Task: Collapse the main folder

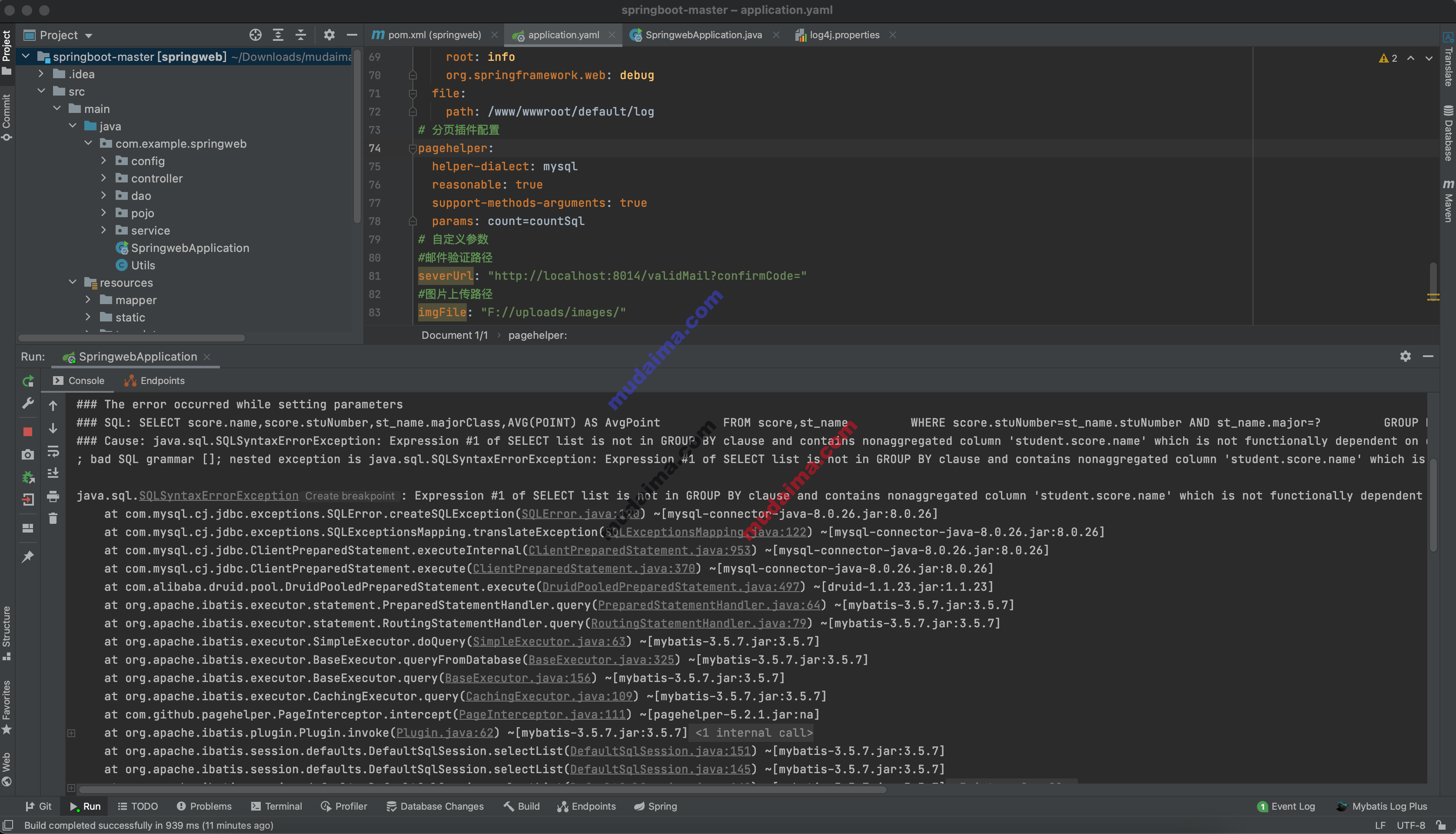Action: click(57, 108)
